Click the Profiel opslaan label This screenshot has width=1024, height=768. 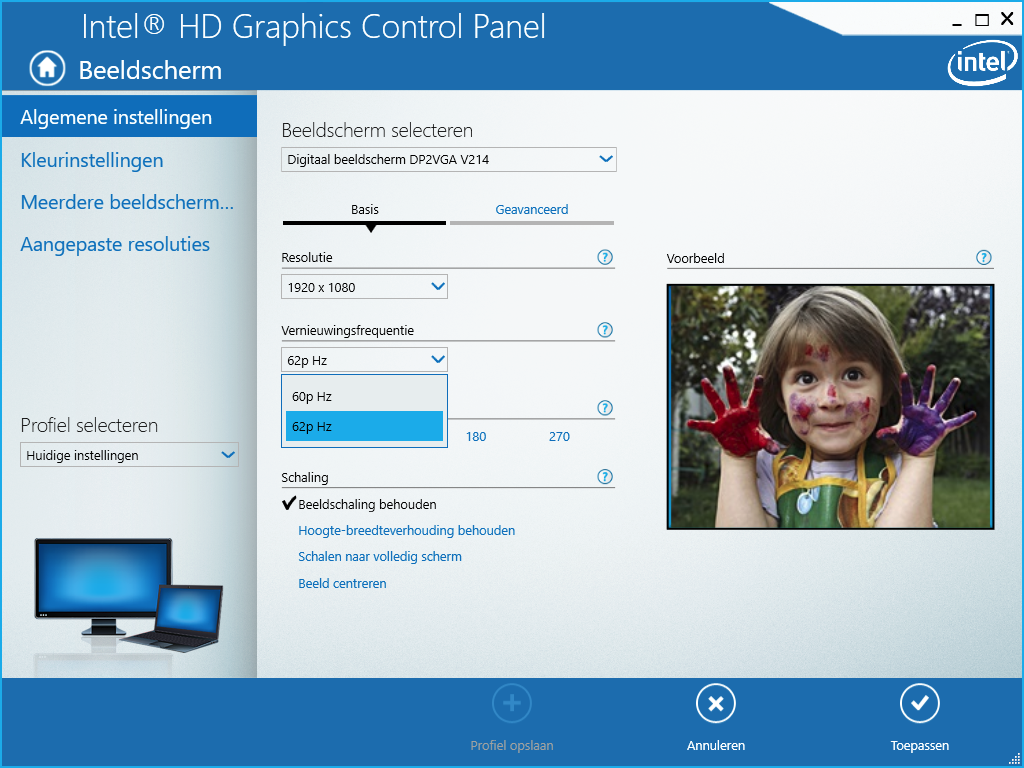[512, 746]
